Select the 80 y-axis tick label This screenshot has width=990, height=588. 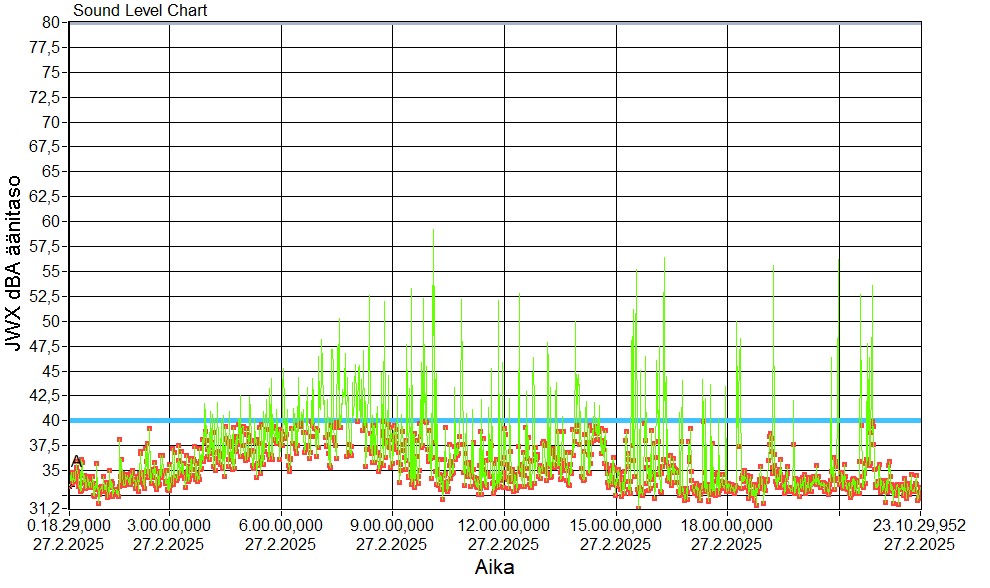click(x=51, y=23)
